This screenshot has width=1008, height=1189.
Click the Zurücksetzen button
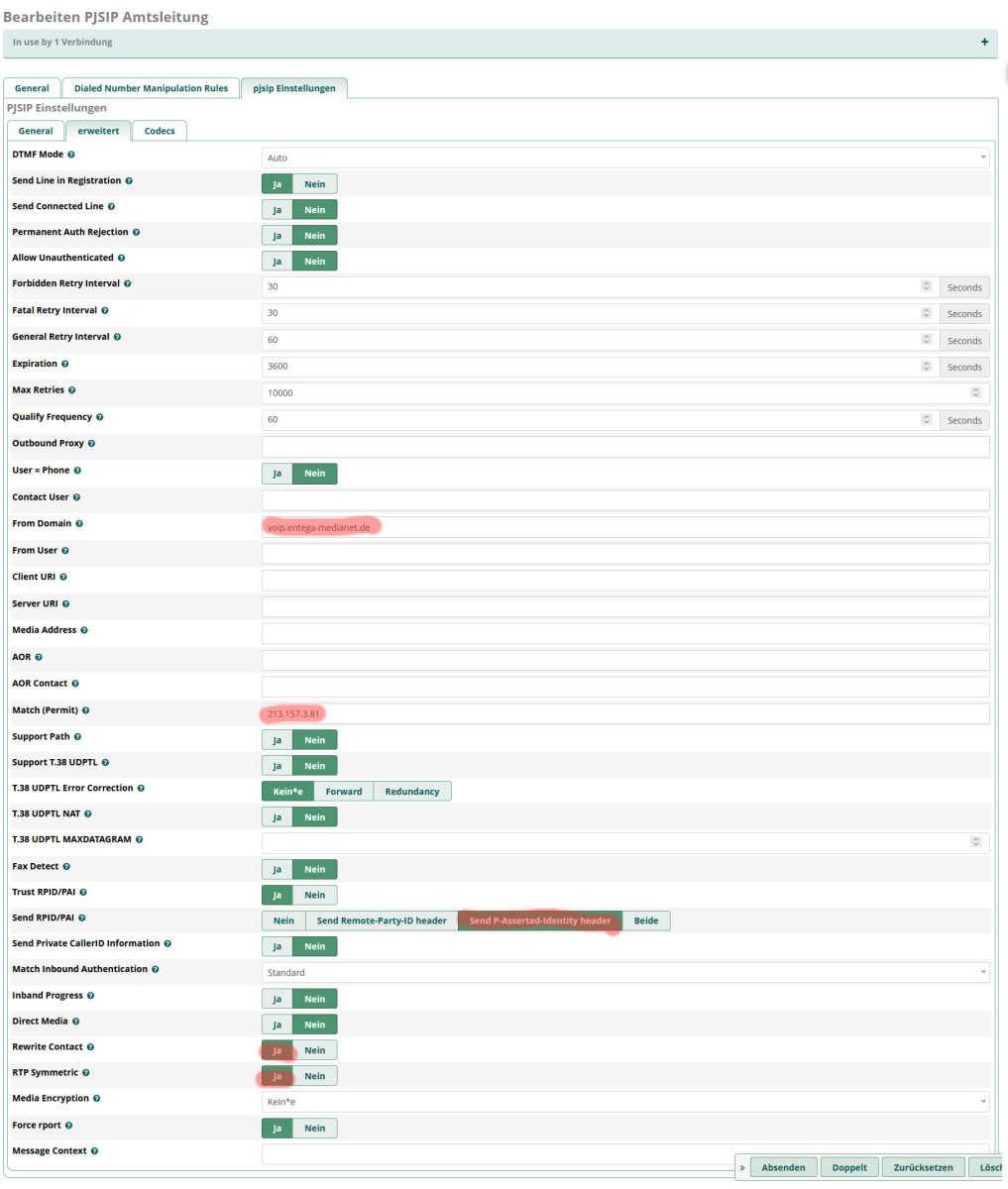923,1167
